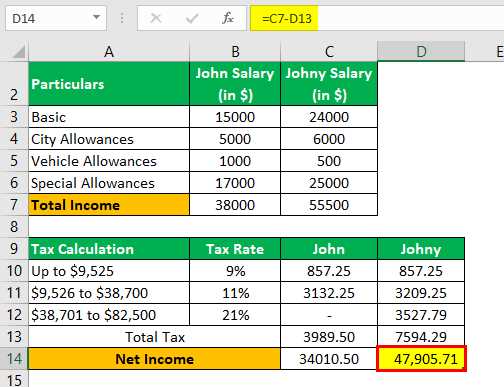Click the Tax Calculation header cell

click(x=109, y=249)
